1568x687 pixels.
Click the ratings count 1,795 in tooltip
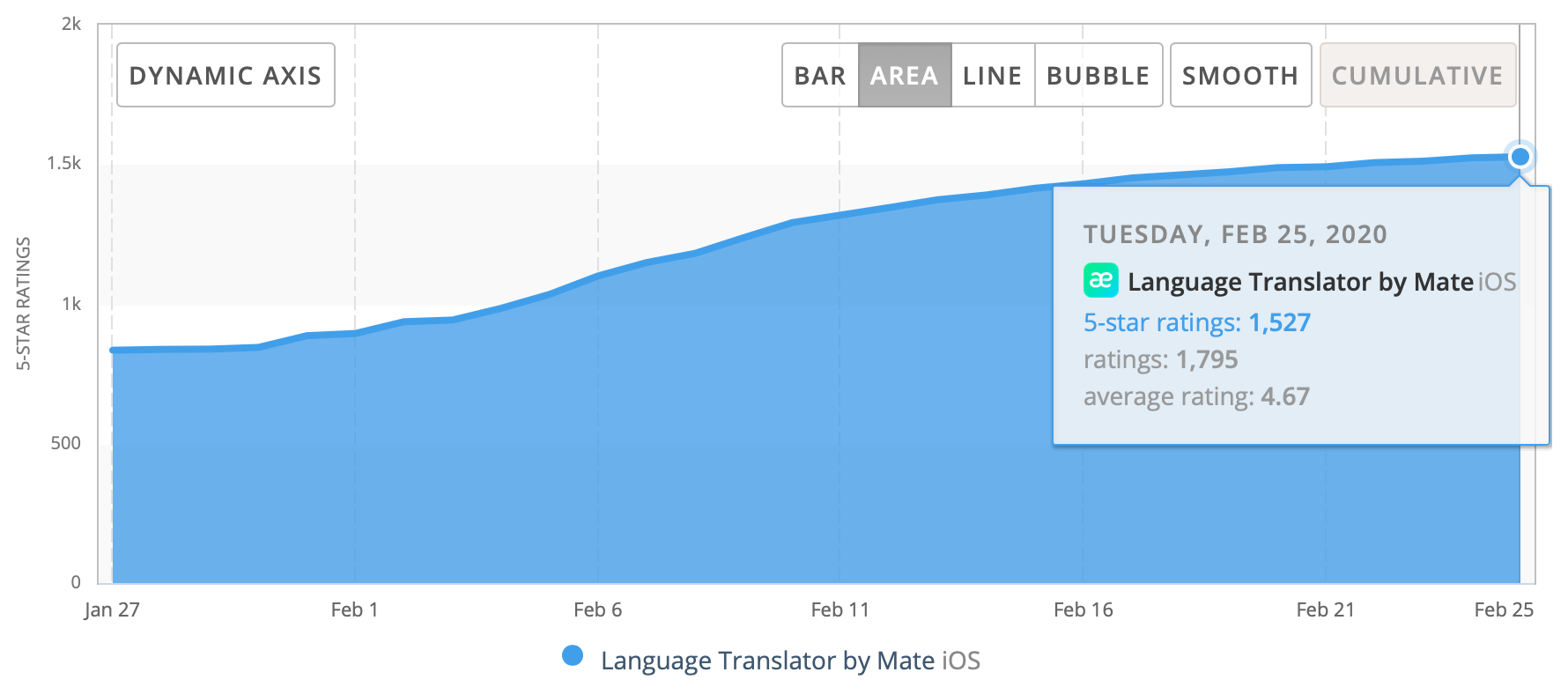pos(1207,359)
